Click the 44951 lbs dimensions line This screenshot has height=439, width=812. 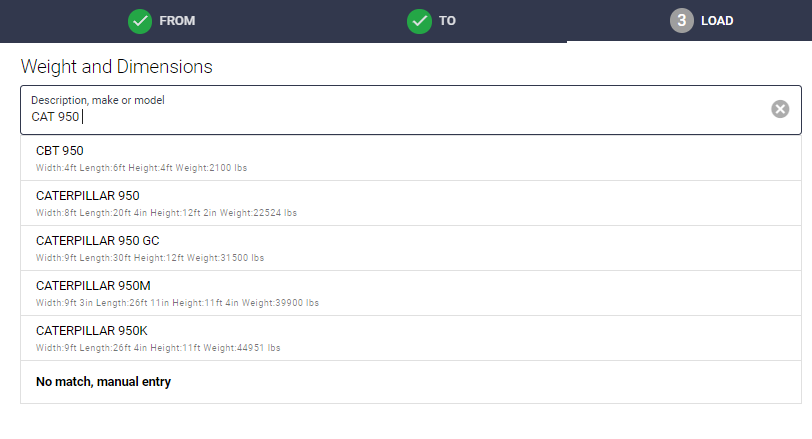(x=158, y=348)
